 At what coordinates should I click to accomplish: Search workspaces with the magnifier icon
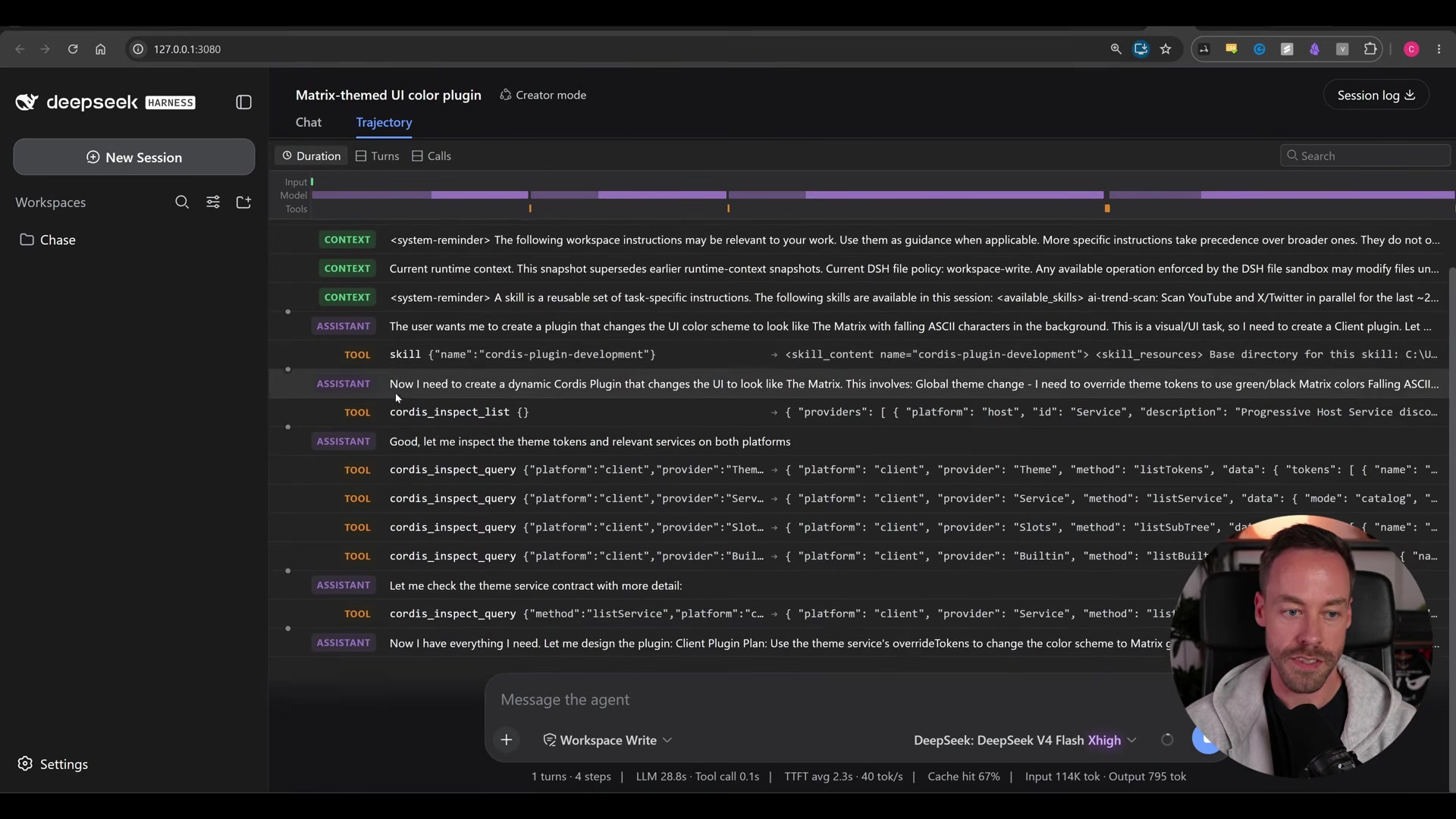click(182, 202)
